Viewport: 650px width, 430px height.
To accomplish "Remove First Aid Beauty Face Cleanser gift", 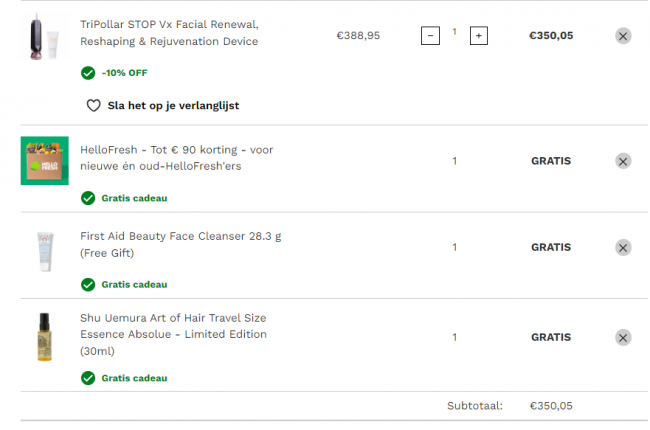I will (623, 247).
